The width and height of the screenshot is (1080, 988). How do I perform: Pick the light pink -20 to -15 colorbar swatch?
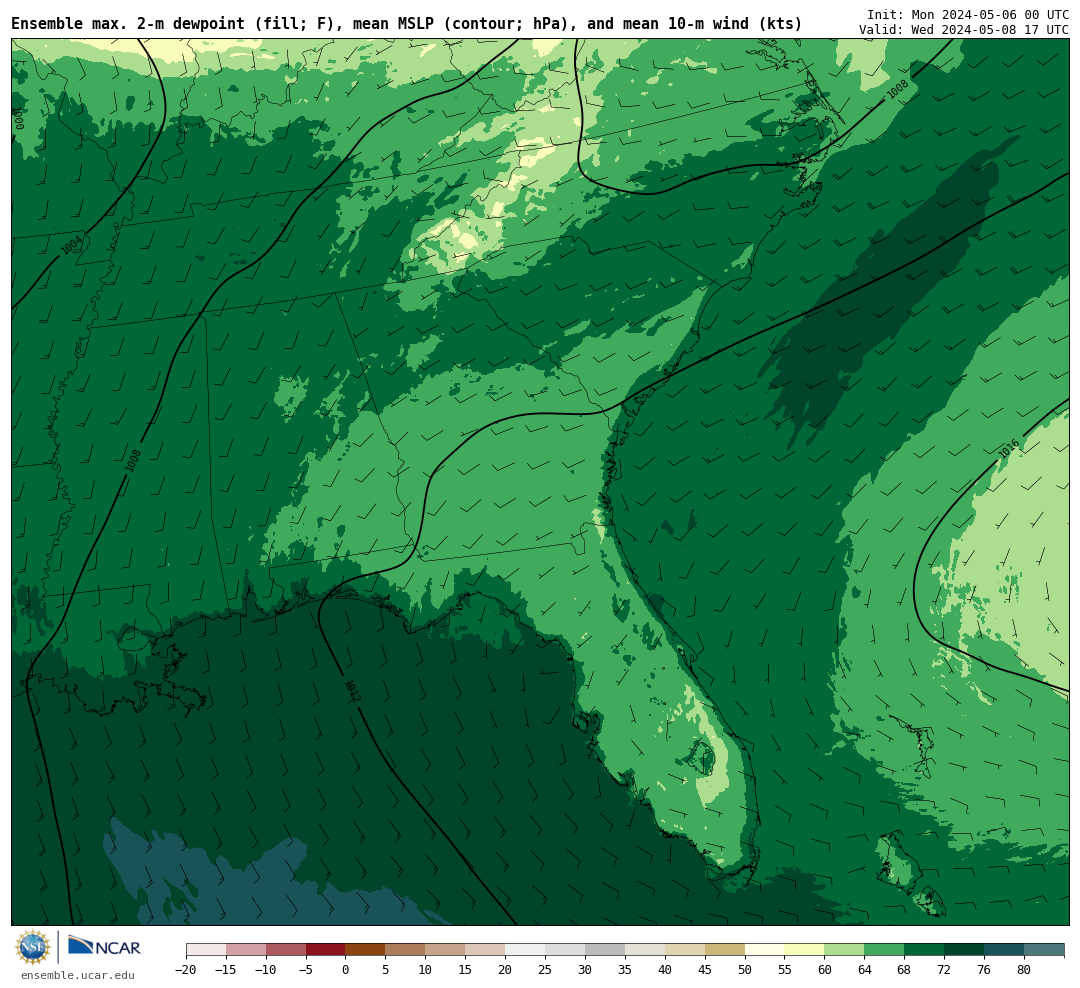[x=206, y=950]
